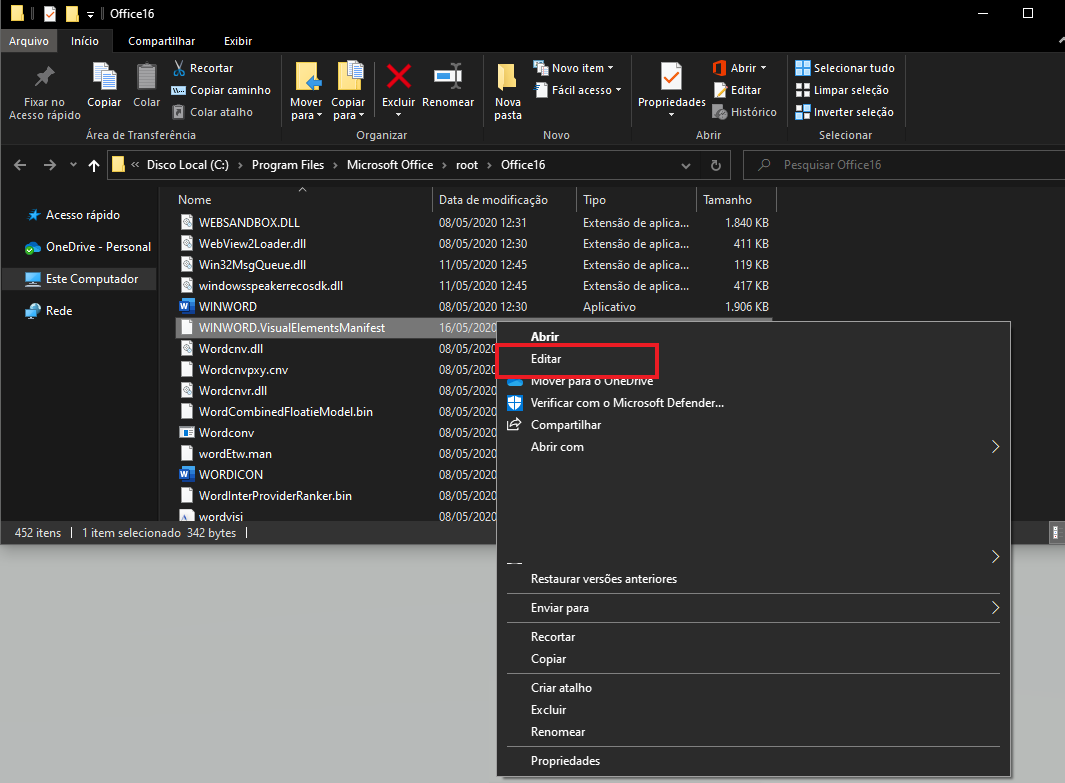Viewport: 1065px width, 783px height.
Task: Go back with the left arrow
Action: click(20, 165)
